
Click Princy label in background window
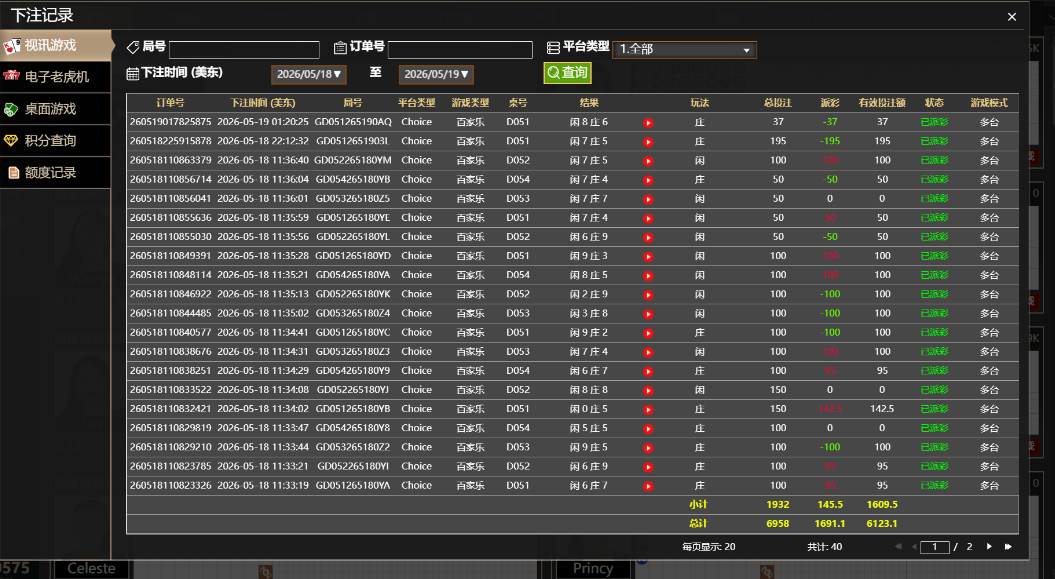coord(592,569)
